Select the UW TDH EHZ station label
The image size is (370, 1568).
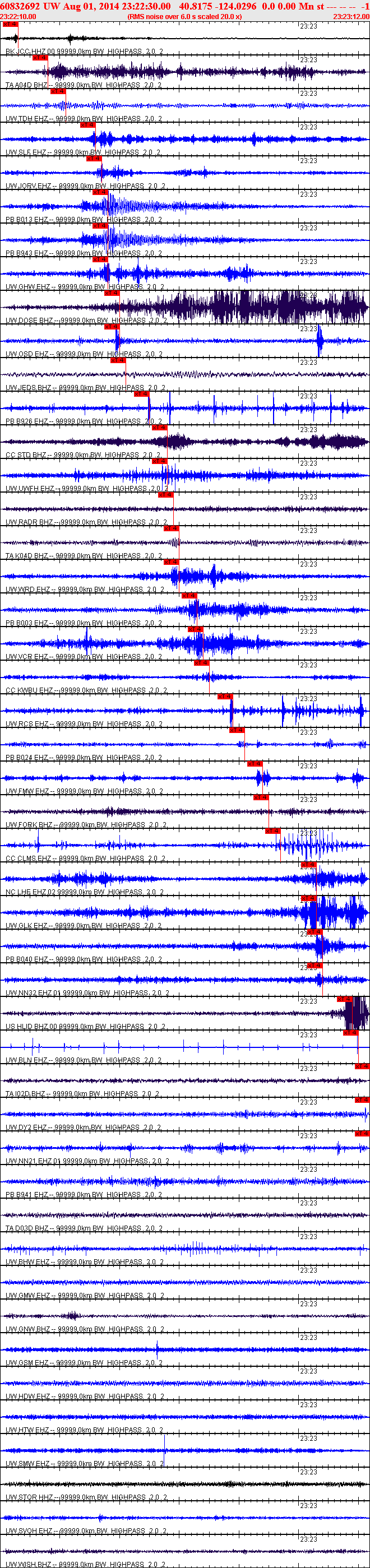pyautogui.click(x=84, y=119)
